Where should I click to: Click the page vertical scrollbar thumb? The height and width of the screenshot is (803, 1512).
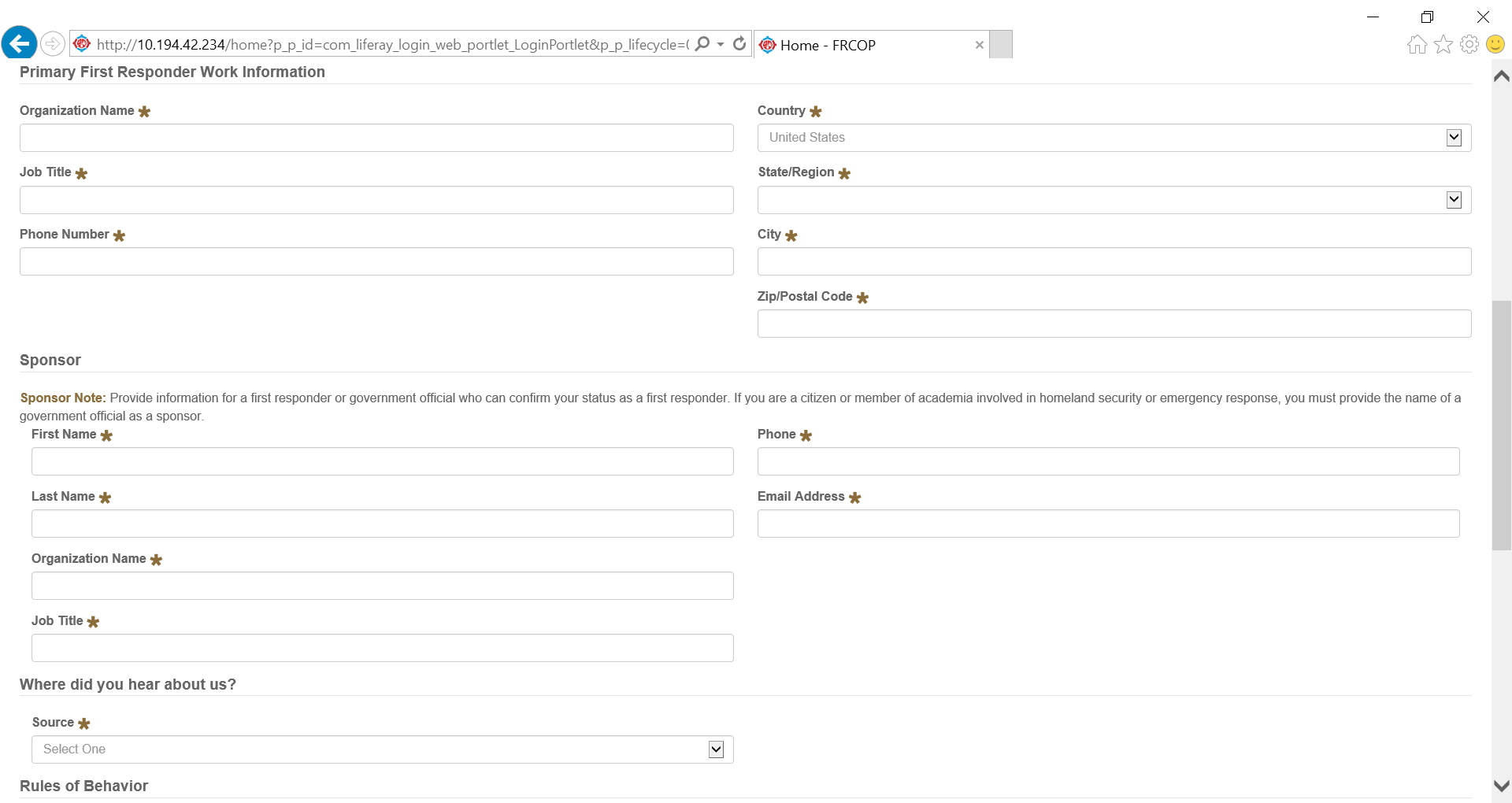point(1502,425)
